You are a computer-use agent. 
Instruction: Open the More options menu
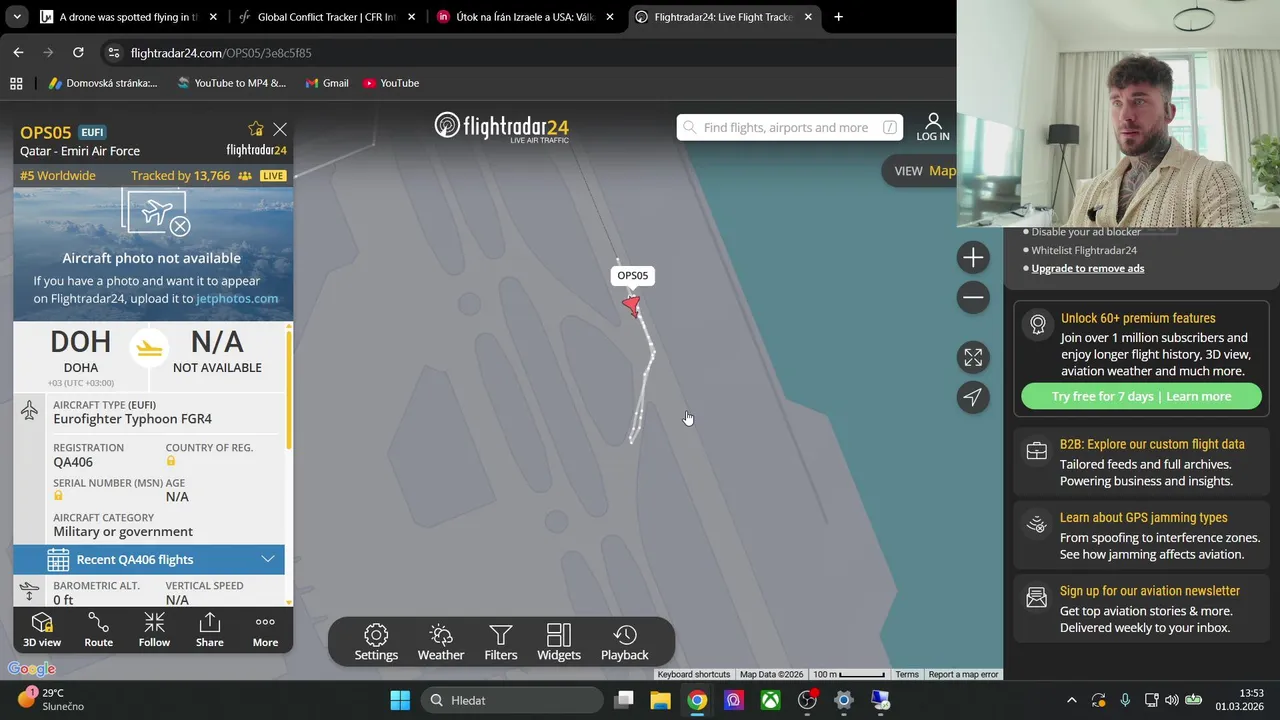(x=265, y=630)
